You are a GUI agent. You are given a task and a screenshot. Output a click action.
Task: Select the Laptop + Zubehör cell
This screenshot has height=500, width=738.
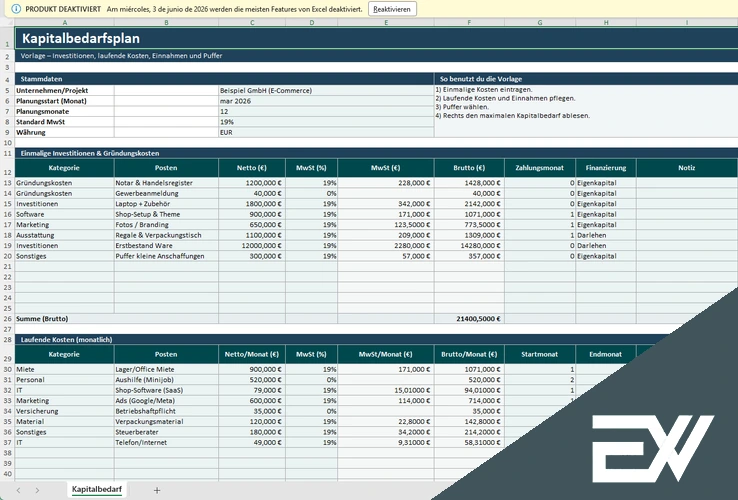(166, 204)
